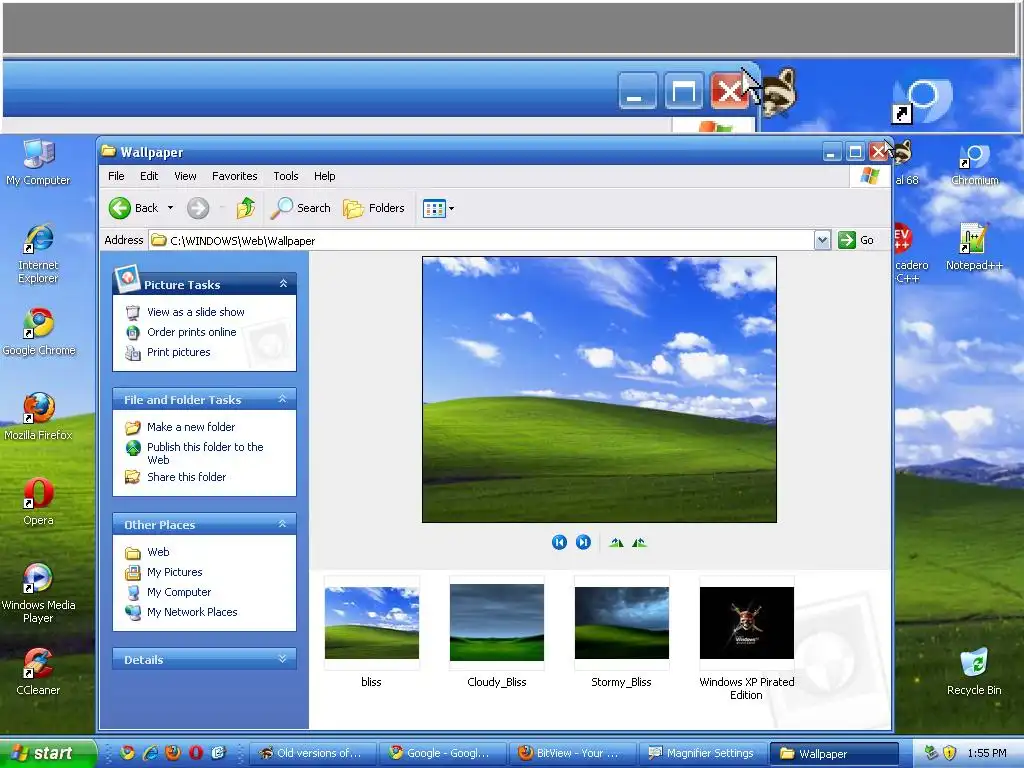1024x768 pixels.
Task: Toggle the Folders pane
Action: point(374,208)
